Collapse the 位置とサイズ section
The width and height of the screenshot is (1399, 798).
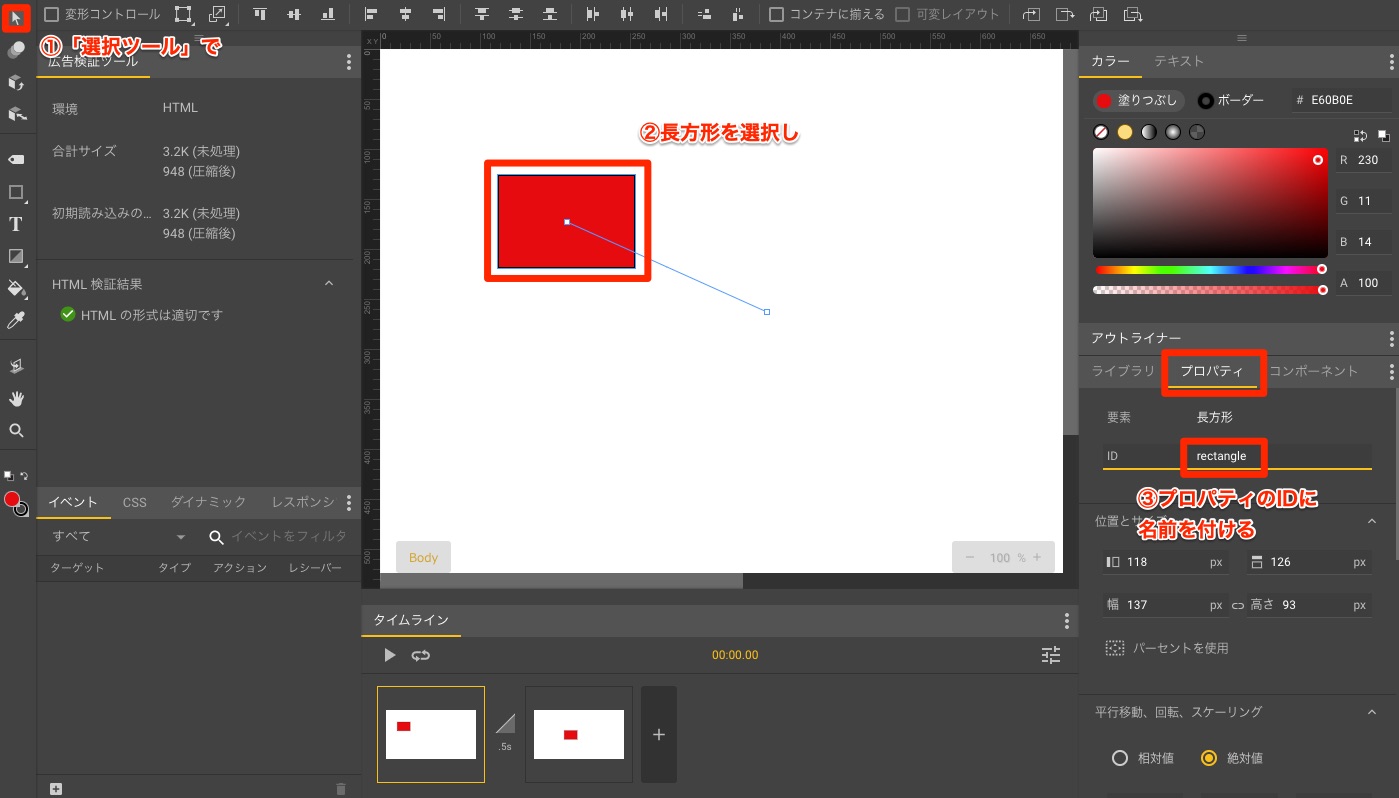tap(1371, 521)
